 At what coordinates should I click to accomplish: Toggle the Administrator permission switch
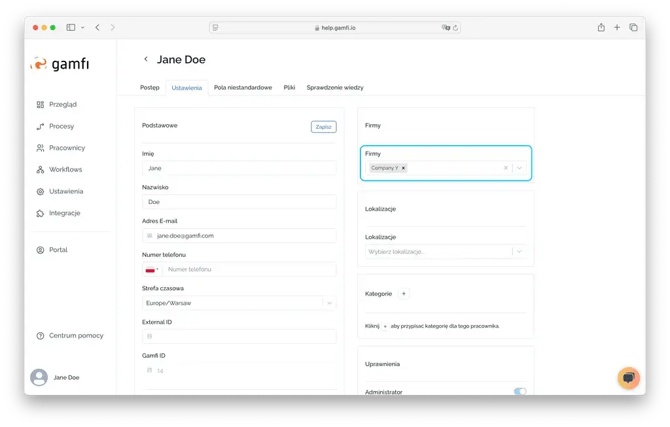(x=519, y=392)
